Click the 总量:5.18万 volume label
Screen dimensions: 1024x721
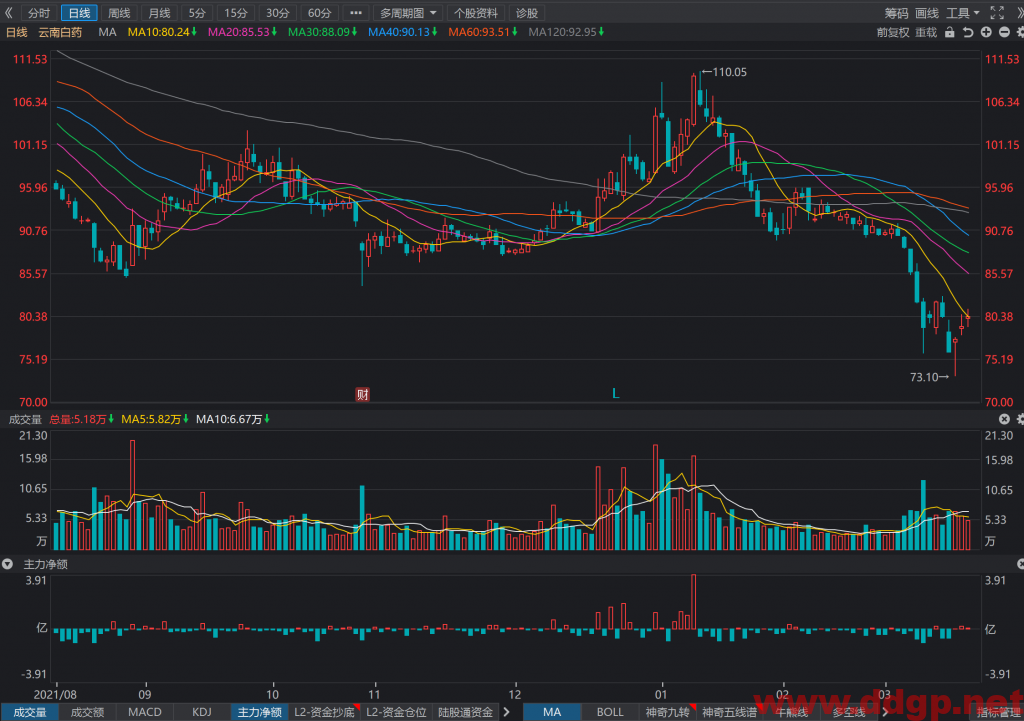tap(82, 419)
